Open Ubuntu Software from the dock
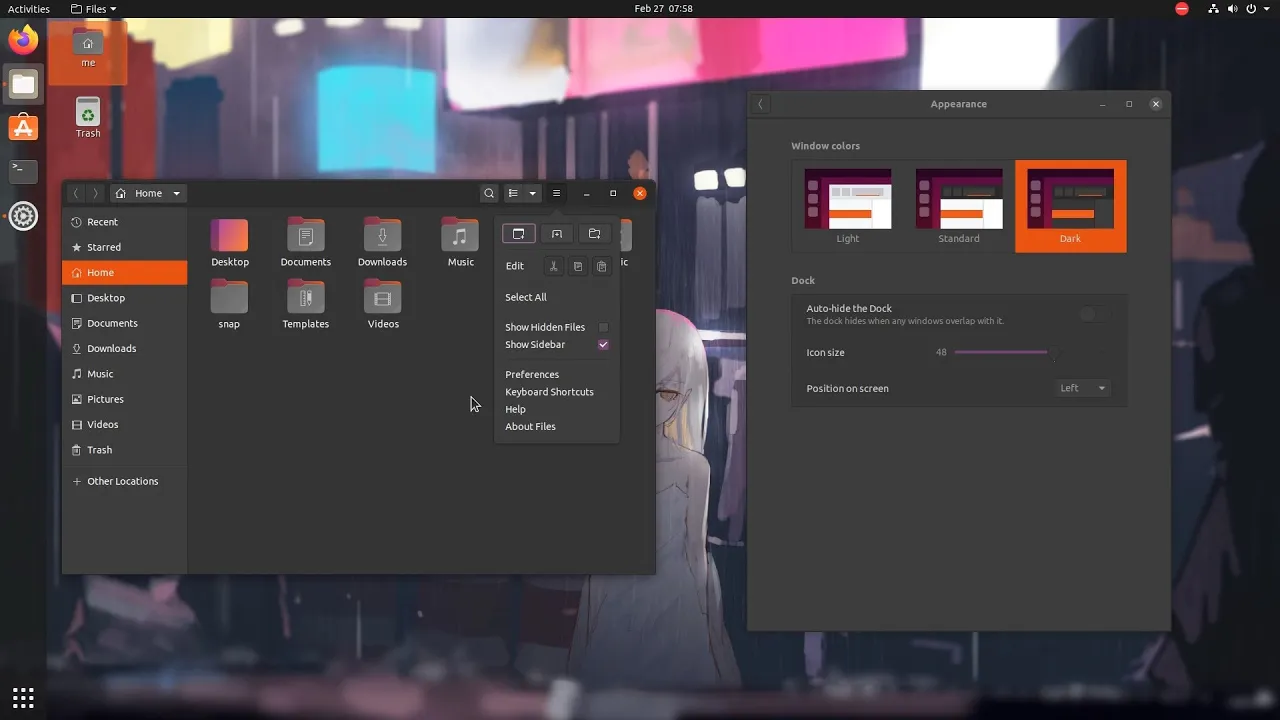The height and width of the screenshot is (720, 1280). coord(23,128)
